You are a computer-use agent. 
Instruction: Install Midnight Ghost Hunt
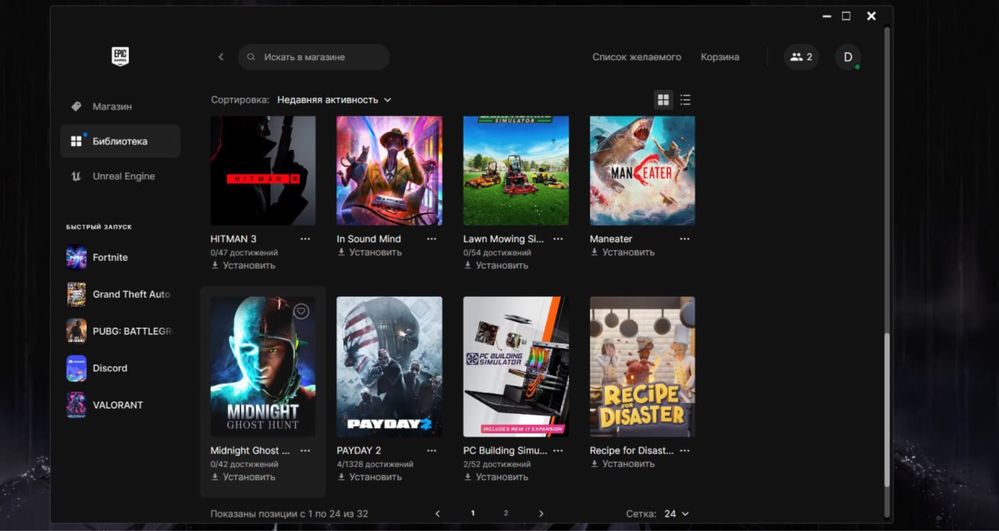[243, 477]
